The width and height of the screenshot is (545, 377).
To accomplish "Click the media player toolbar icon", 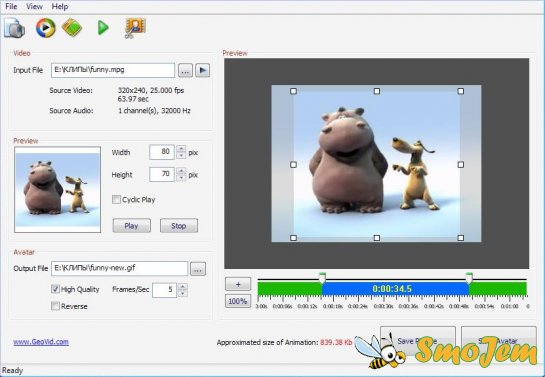I will tap(46, 28).
